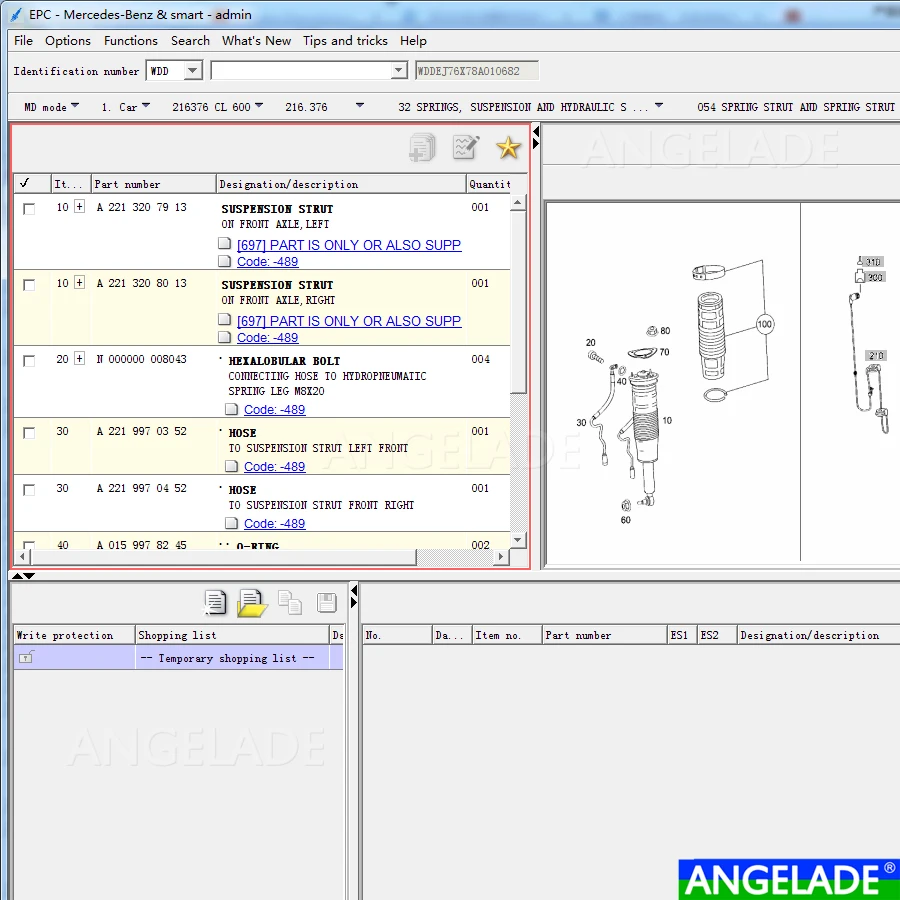Click the identification number input field
Image resolution: width=900 pixels, height=900 pixels.
[302, 71]
